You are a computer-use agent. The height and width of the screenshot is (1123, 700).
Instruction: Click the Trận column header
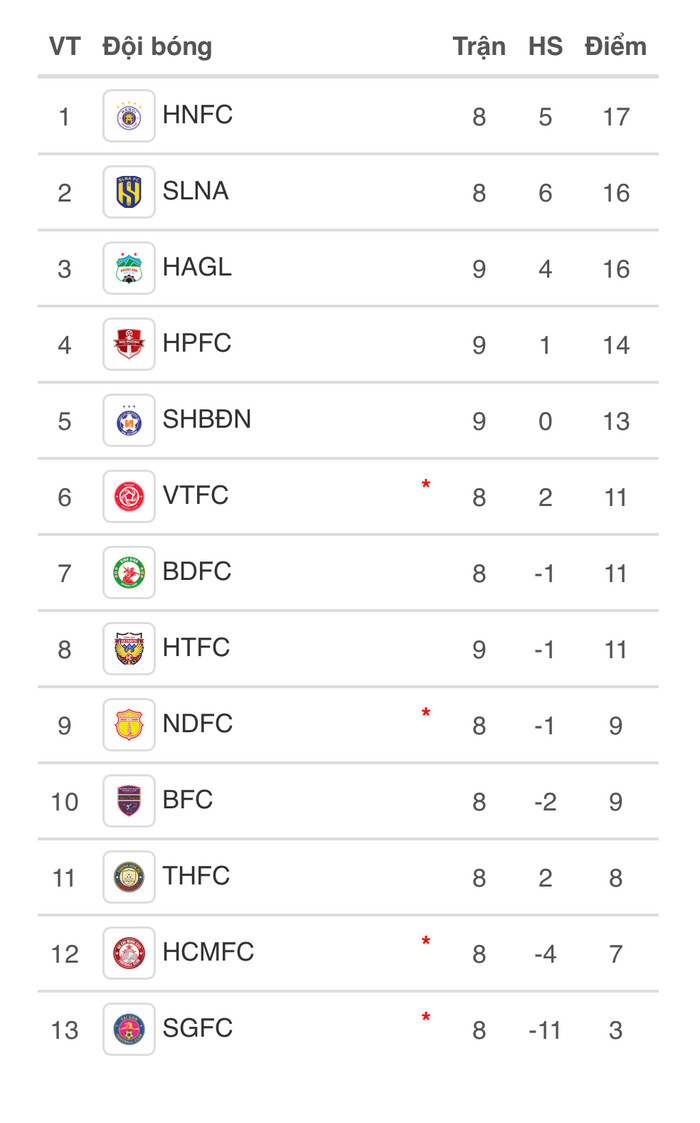click(x=479, y=47)
